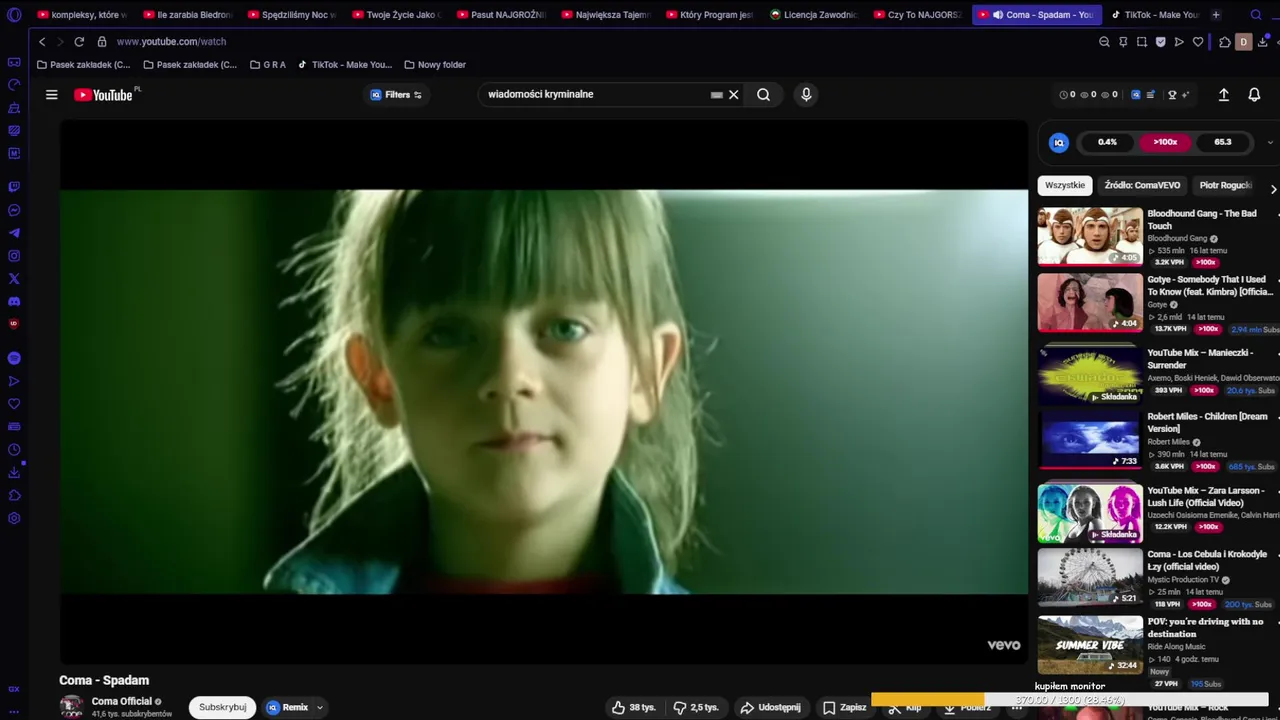Open sidebar settings gear icon
Viewport: 1280px width, 720px height.
[x=14, y=518]
